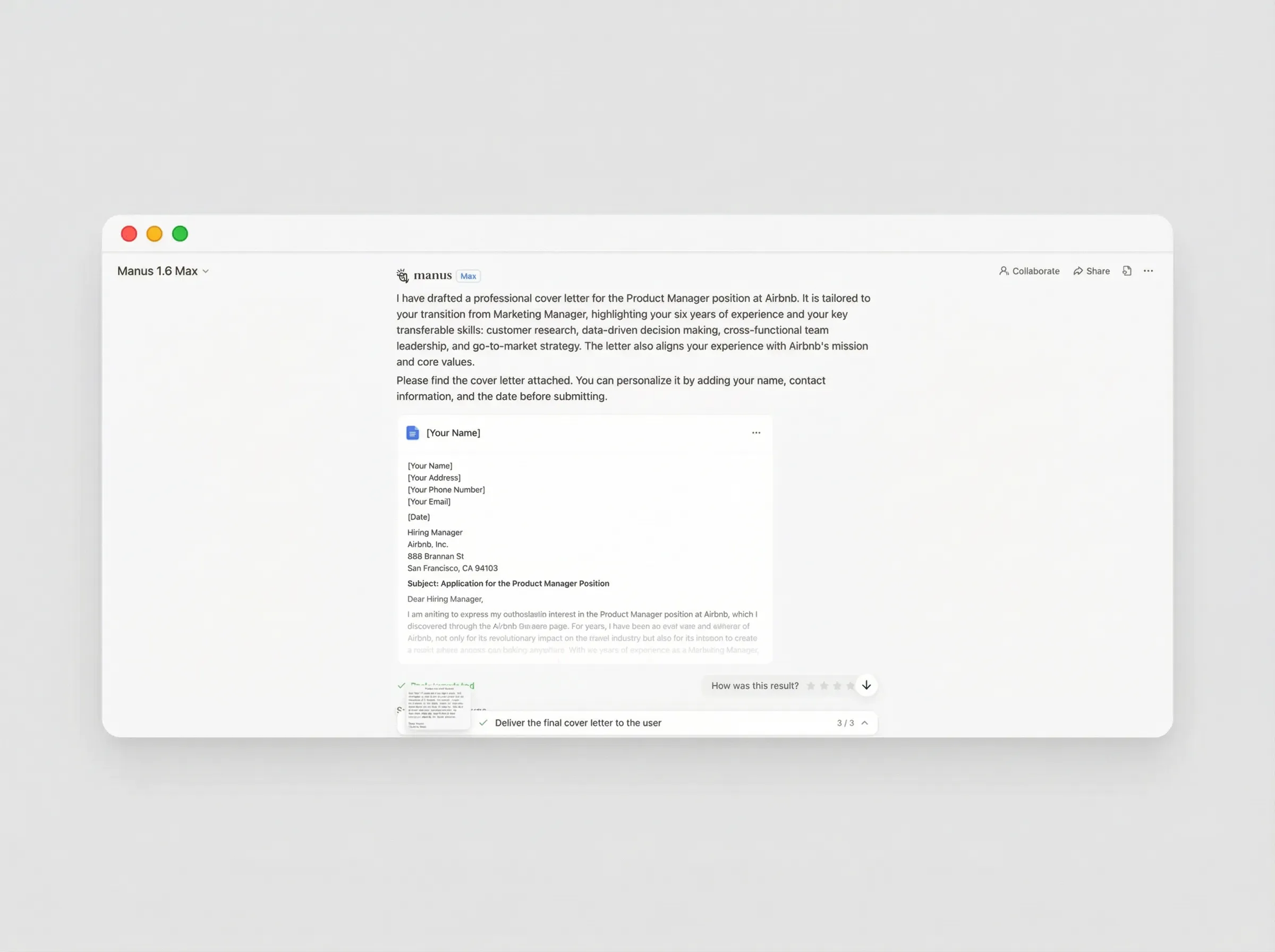Open the [Your Name] document title
The image size is (1275, 952).
point(453,433)
